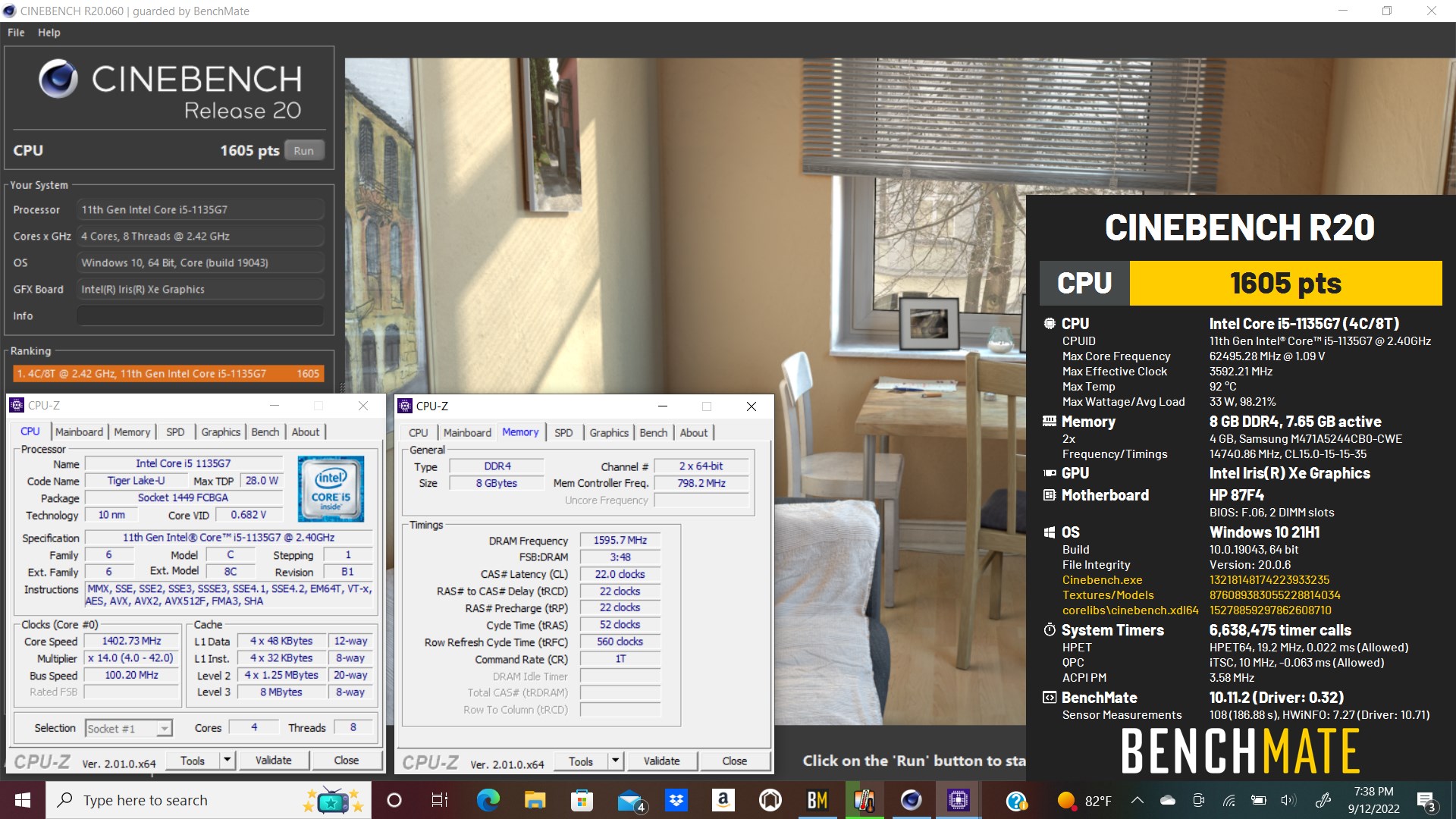Open SPD tab in right CPU-Z window

click(563, 432)
